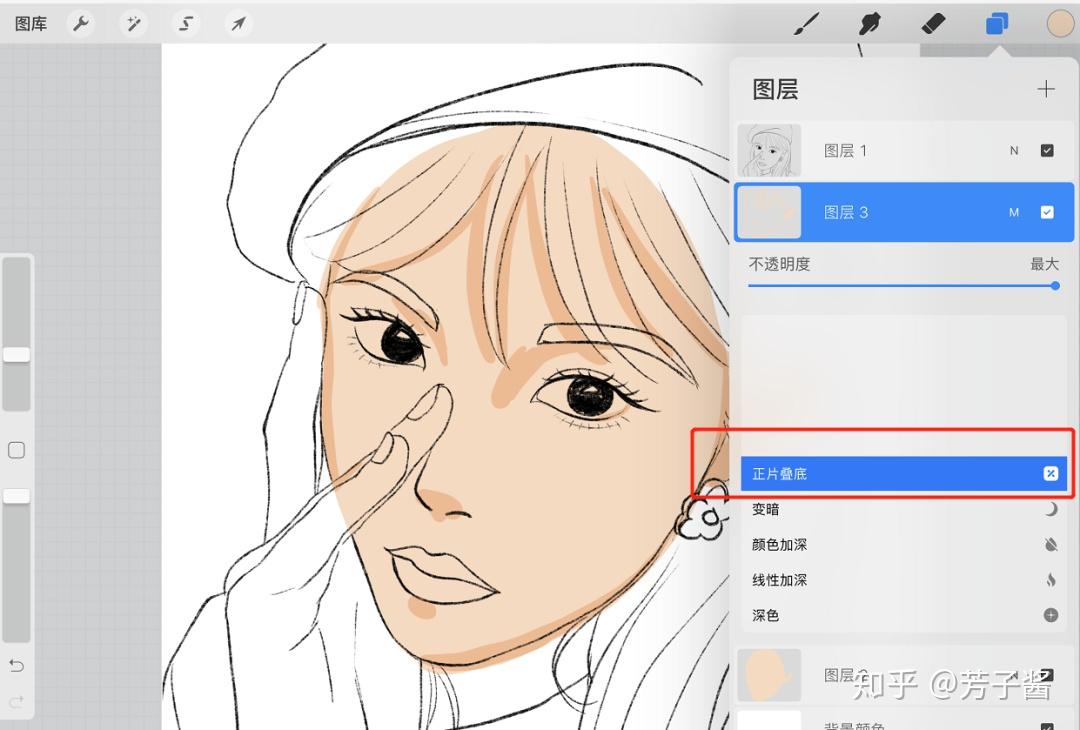Screen dimensions: 1080x730
Task: Select the Brush tool
Action: coord(807,23)
